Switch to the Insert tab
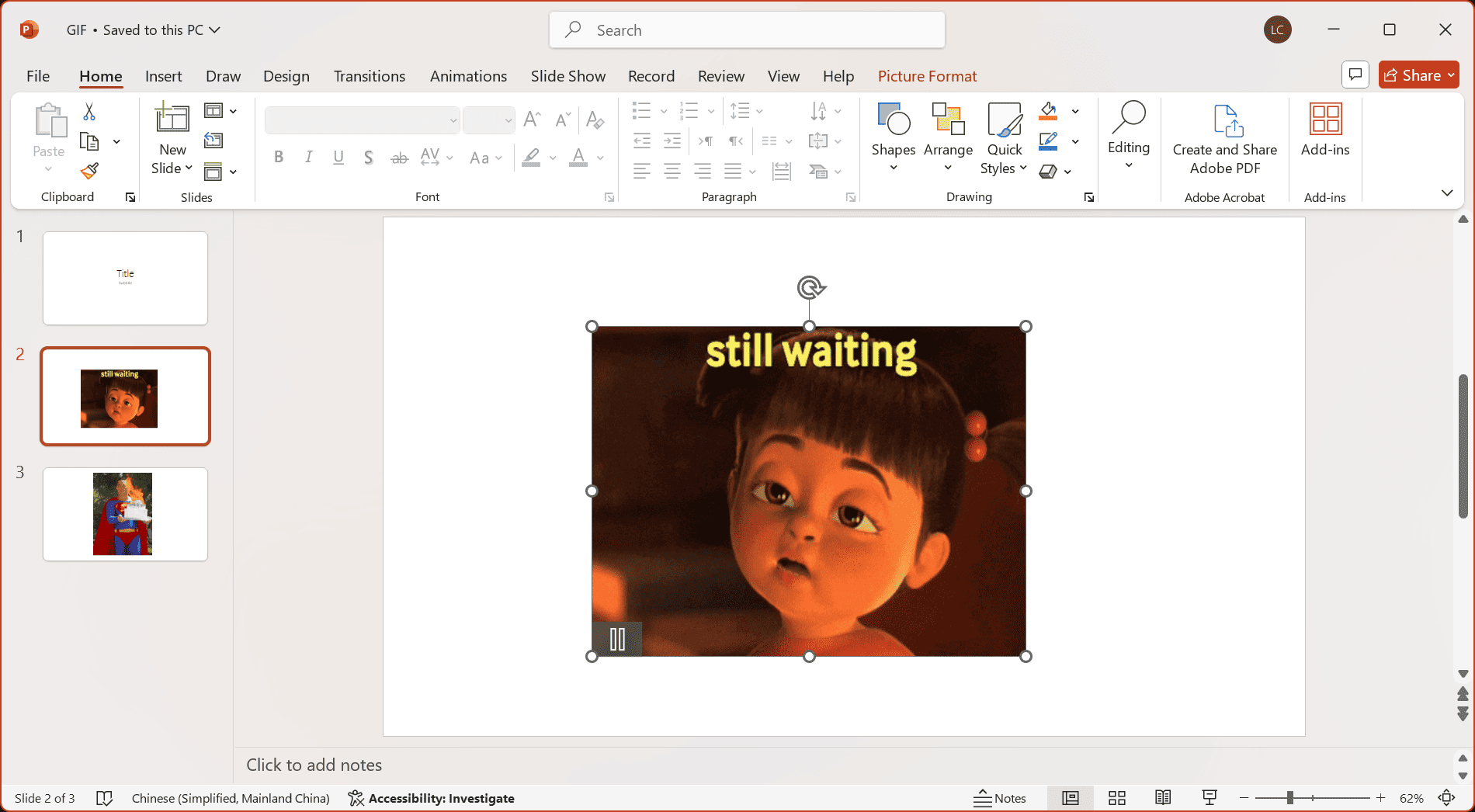 click(163, 76)
